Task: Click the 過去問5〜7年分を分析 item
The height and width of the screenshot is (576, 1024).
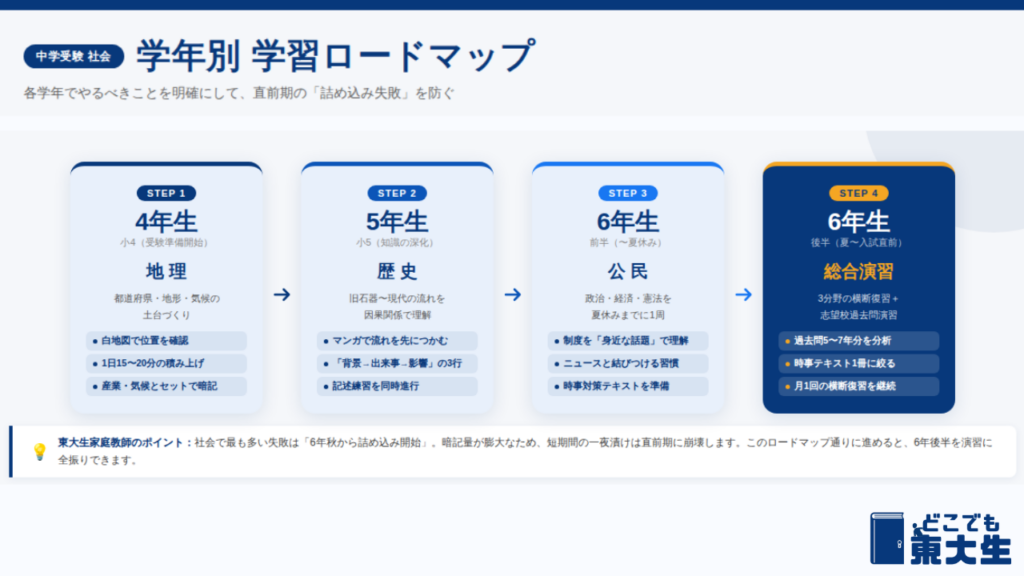Action: coord(859,341)
